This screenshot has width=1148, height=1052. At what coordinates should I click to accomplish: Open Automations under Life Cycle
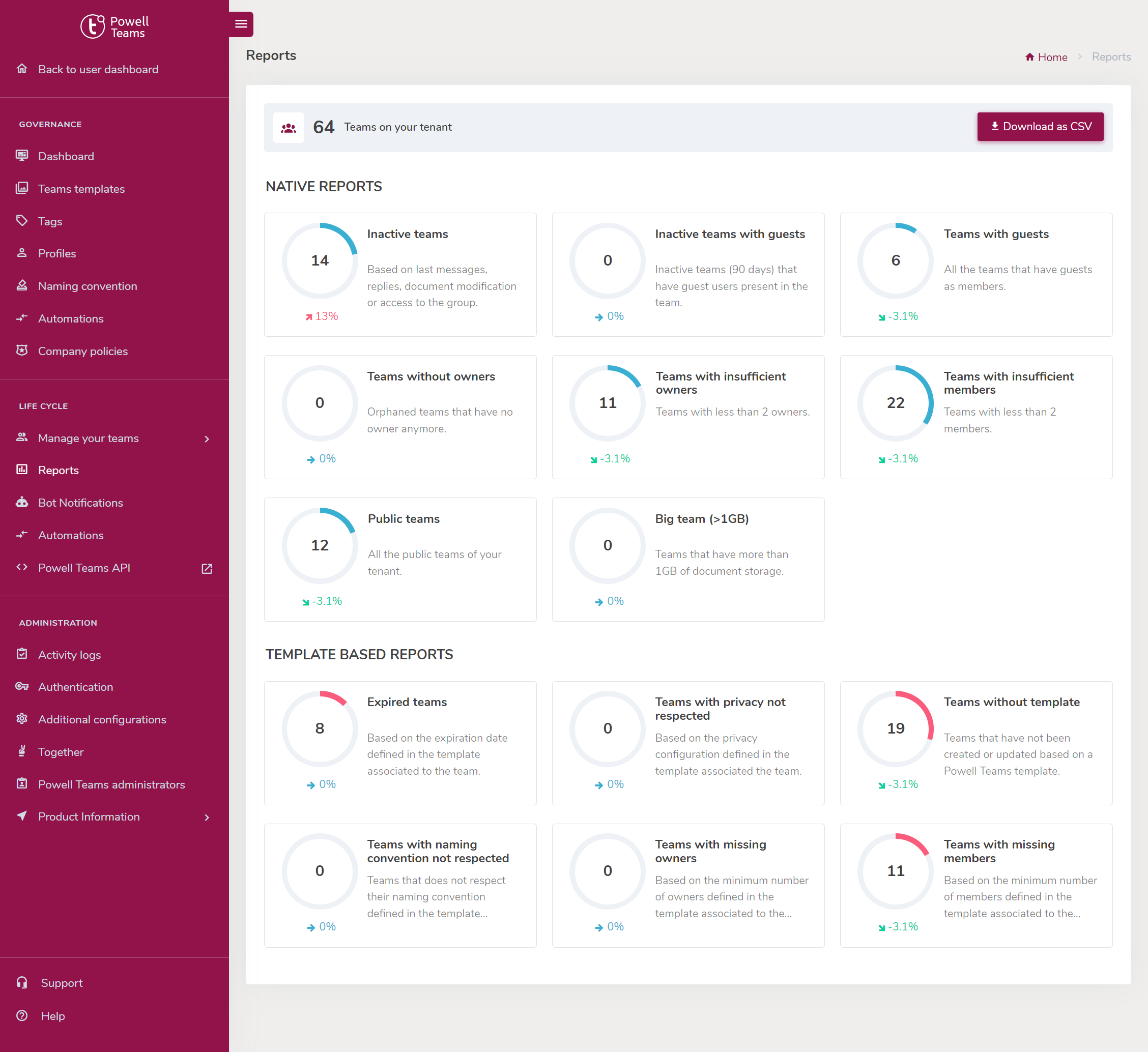pyautogui.click(x=71, y=535)
